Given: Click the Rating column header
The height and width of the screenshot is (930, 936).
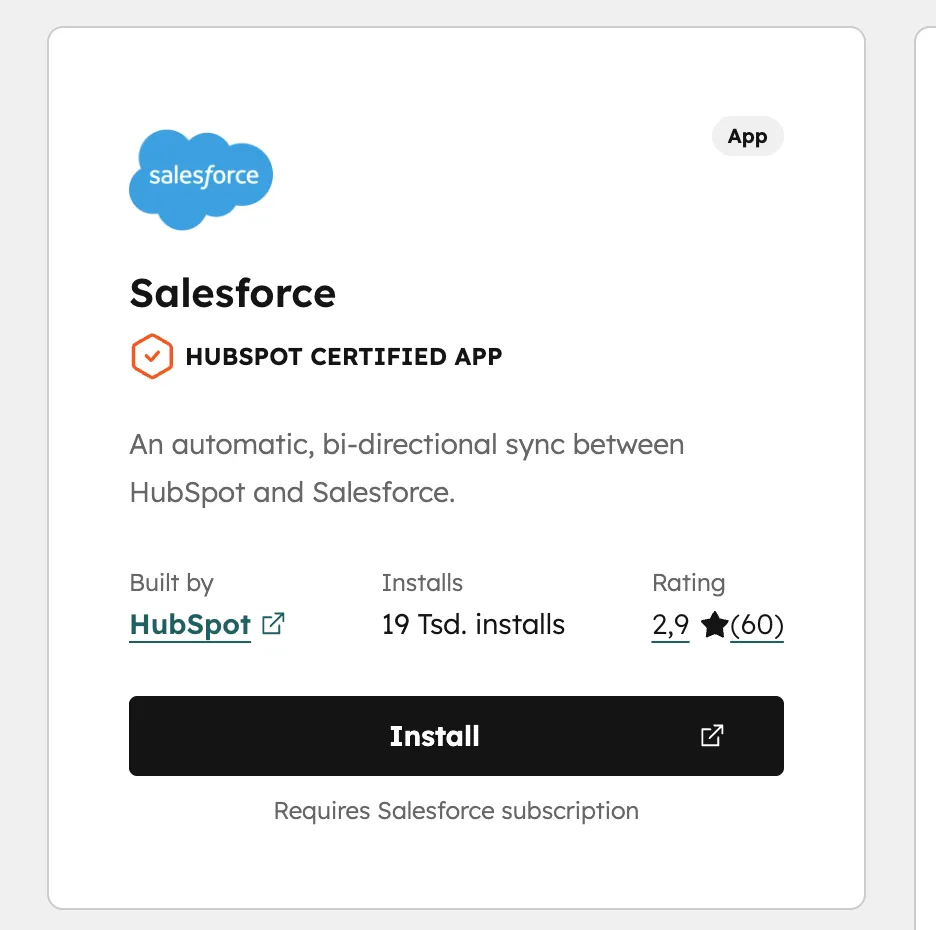Looking at the screenshot, I should pos(689,582).
